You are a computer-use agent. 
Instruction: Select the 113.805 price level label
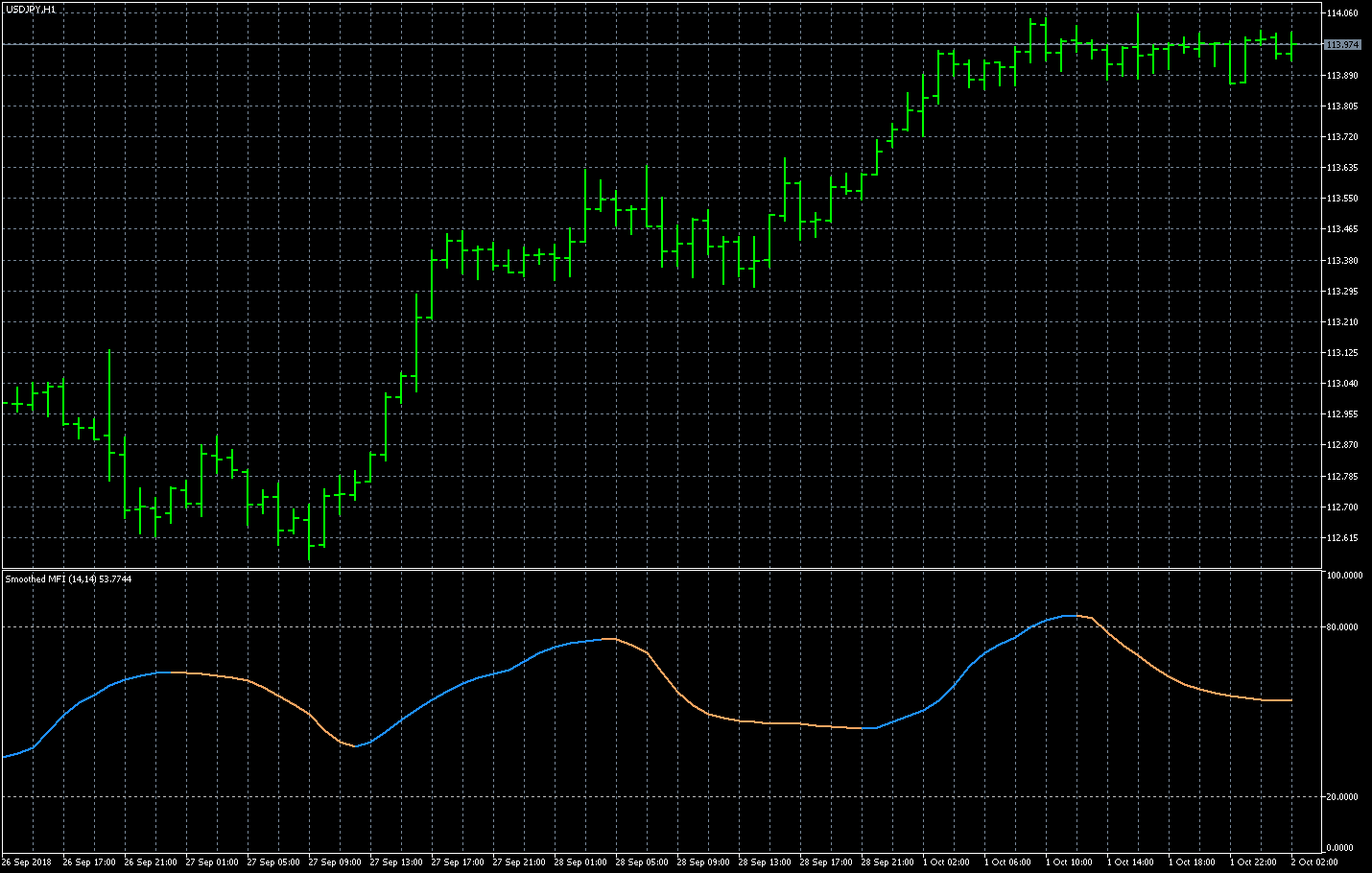(x=1342, y=106)
